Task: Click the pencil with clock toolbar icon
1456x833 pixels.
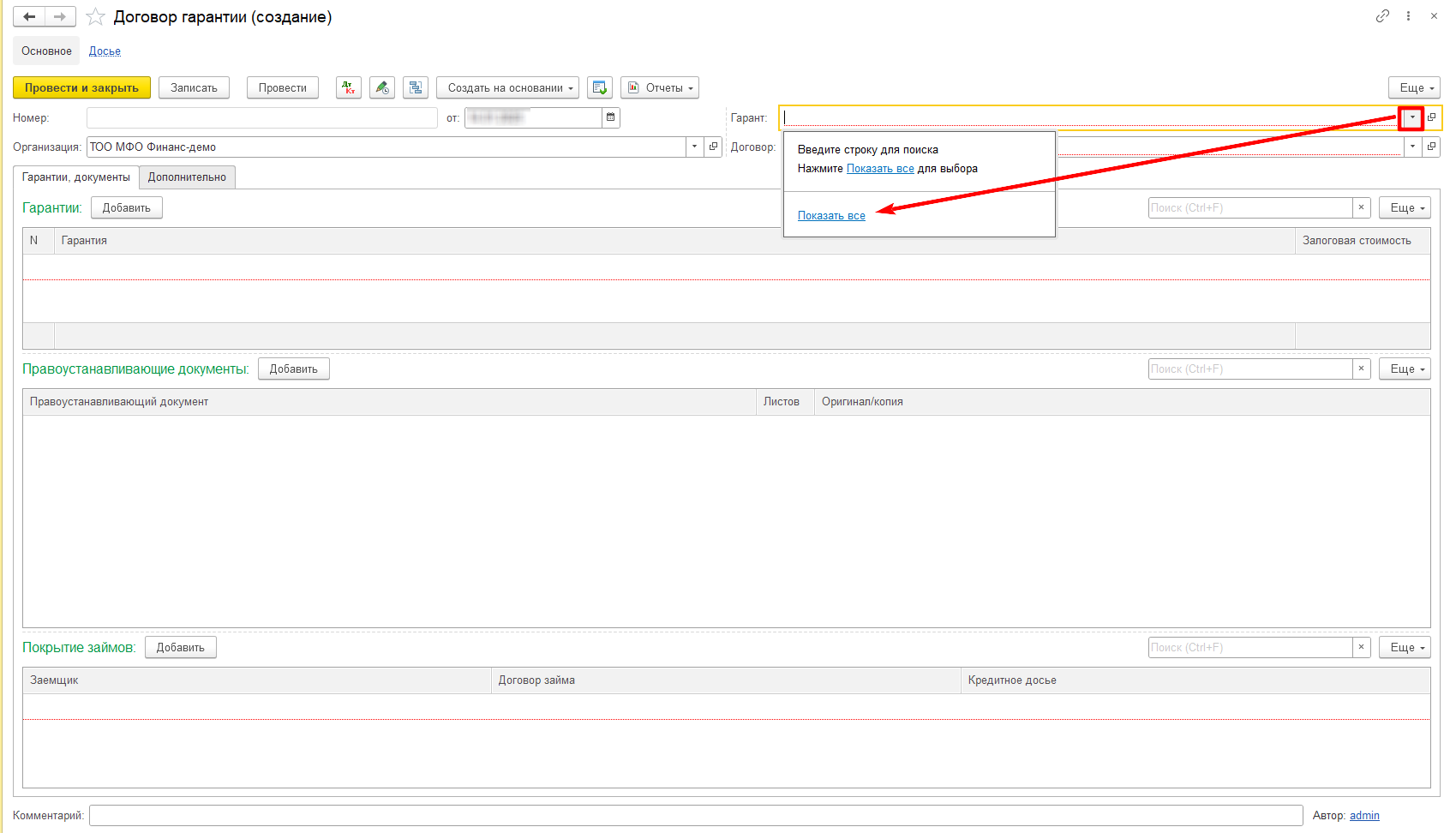Action: (382, 87)
